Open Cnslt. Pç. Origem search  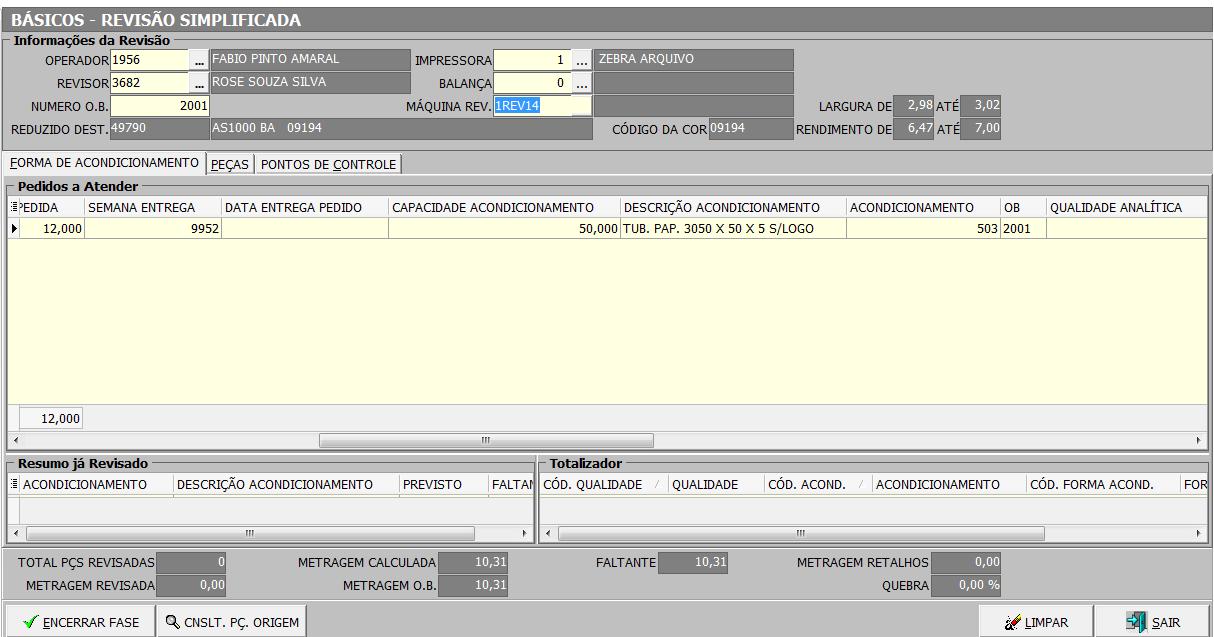pos(230,622)
